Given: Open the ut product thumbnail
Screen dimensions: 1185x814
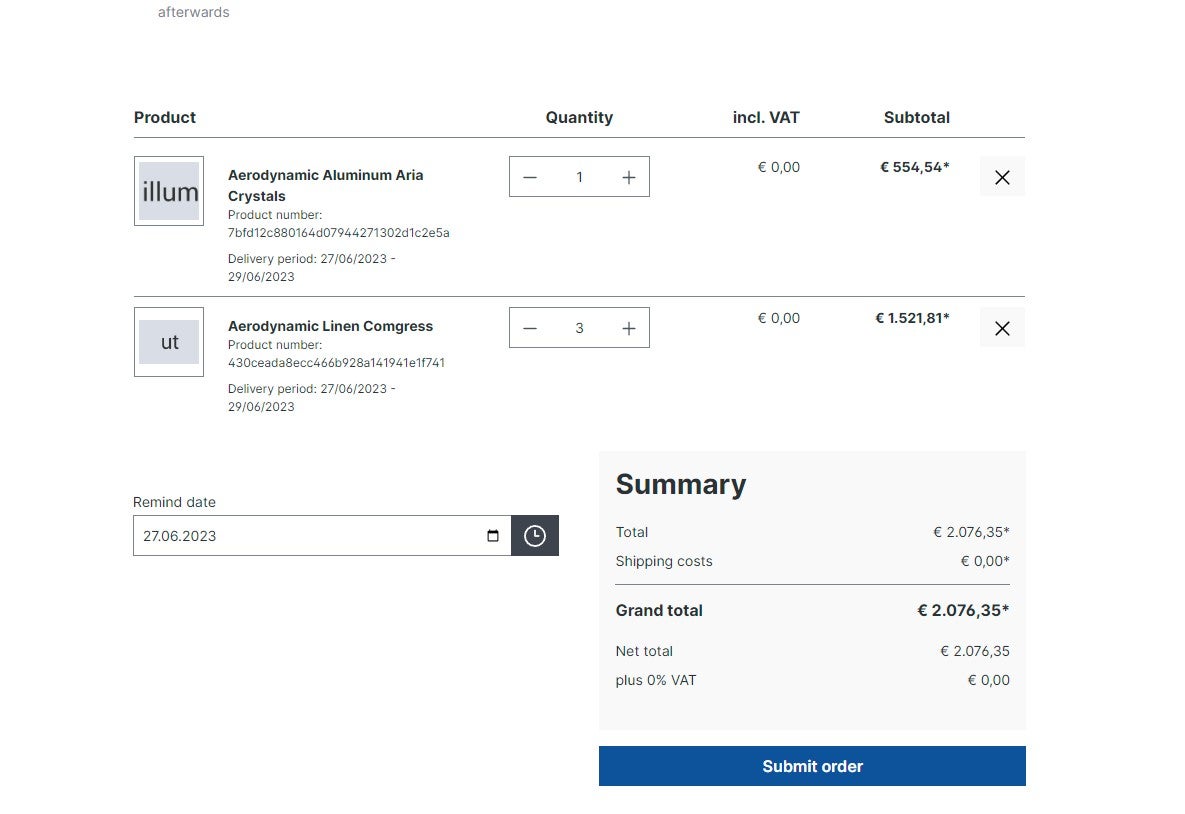Looking at the screenshot, I should point(169,342).
